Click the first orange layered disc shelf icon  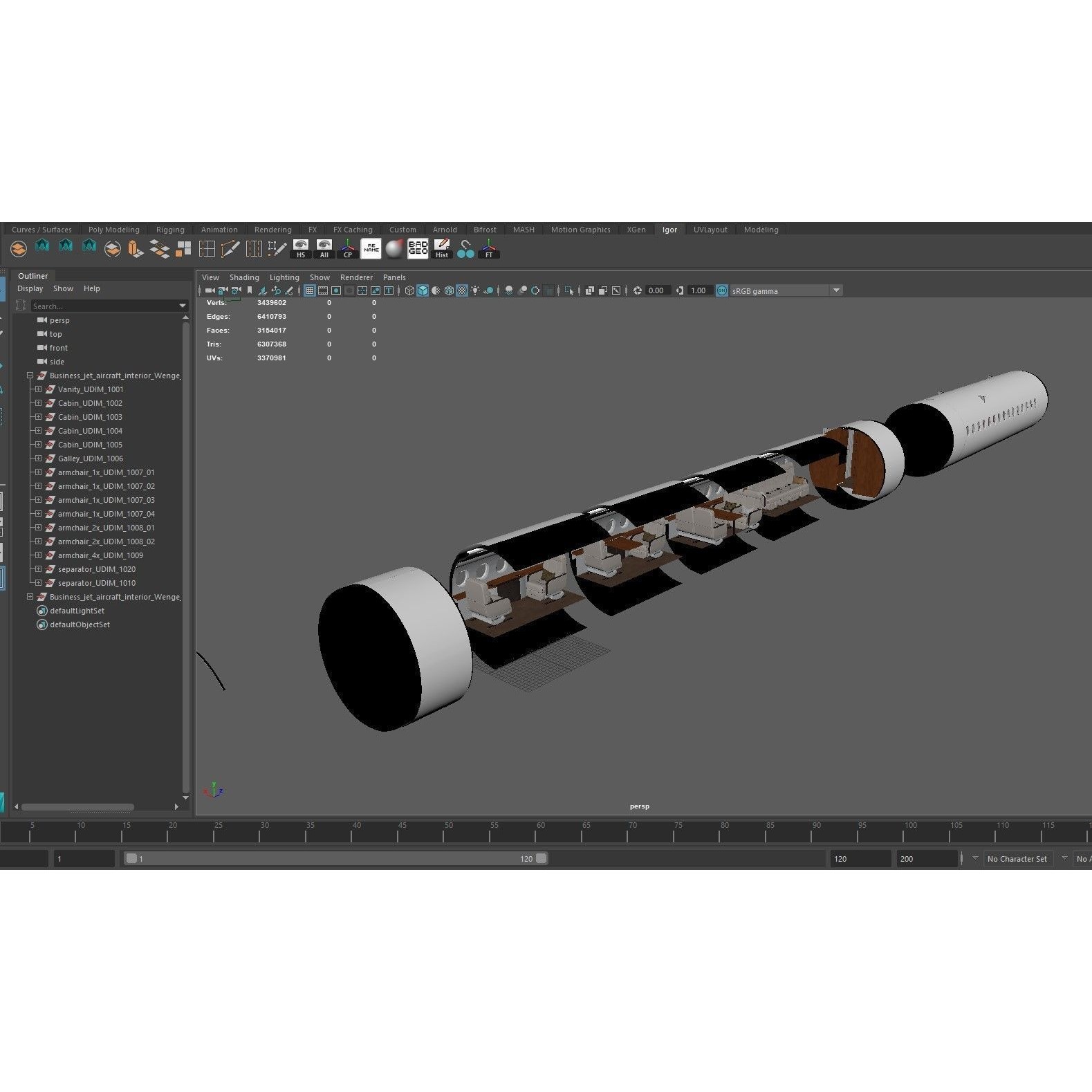click(x=19, y=249)
